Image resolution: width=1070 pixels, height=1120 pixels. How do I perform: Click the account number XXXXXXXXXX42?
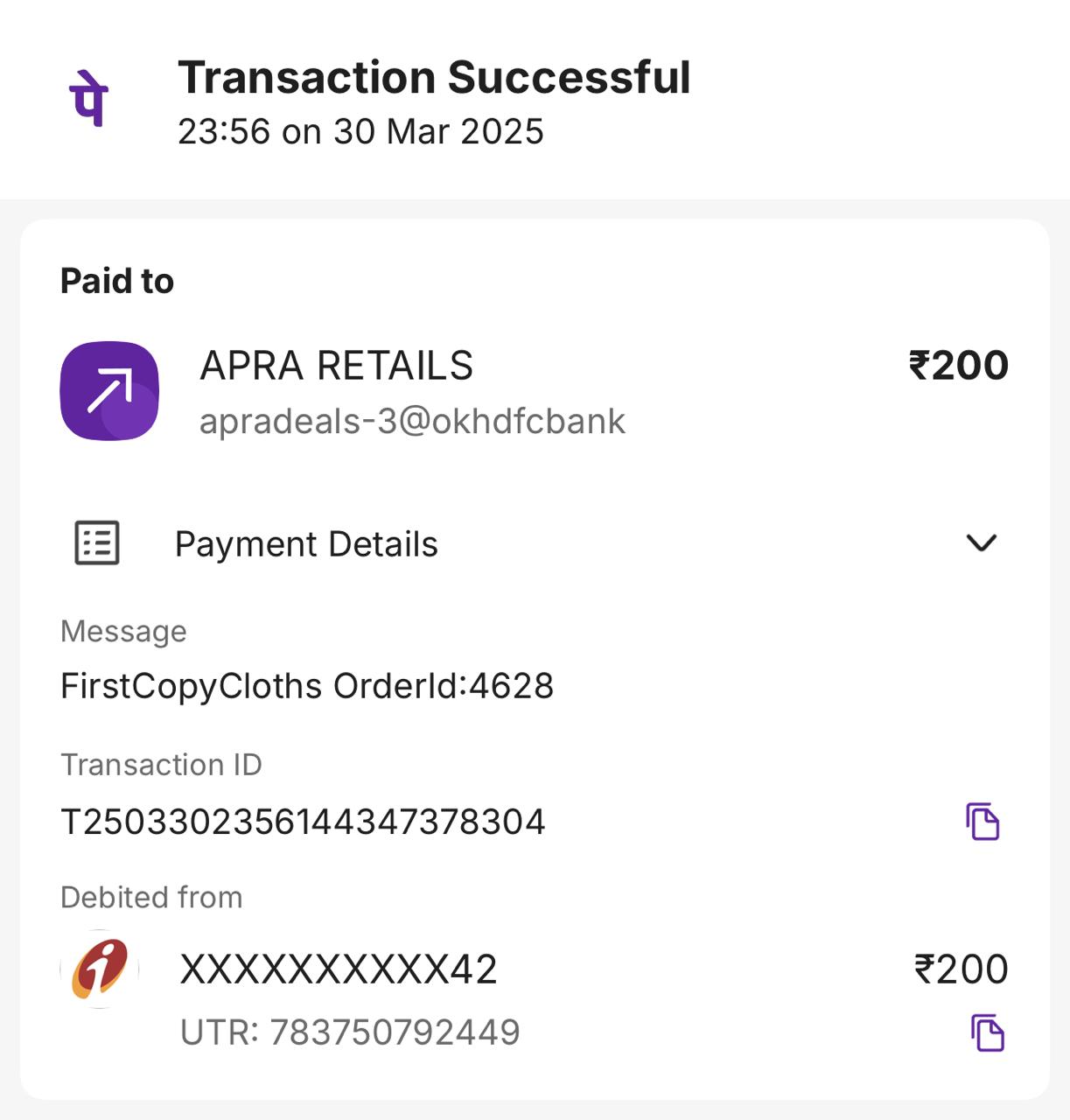[339, 969]
